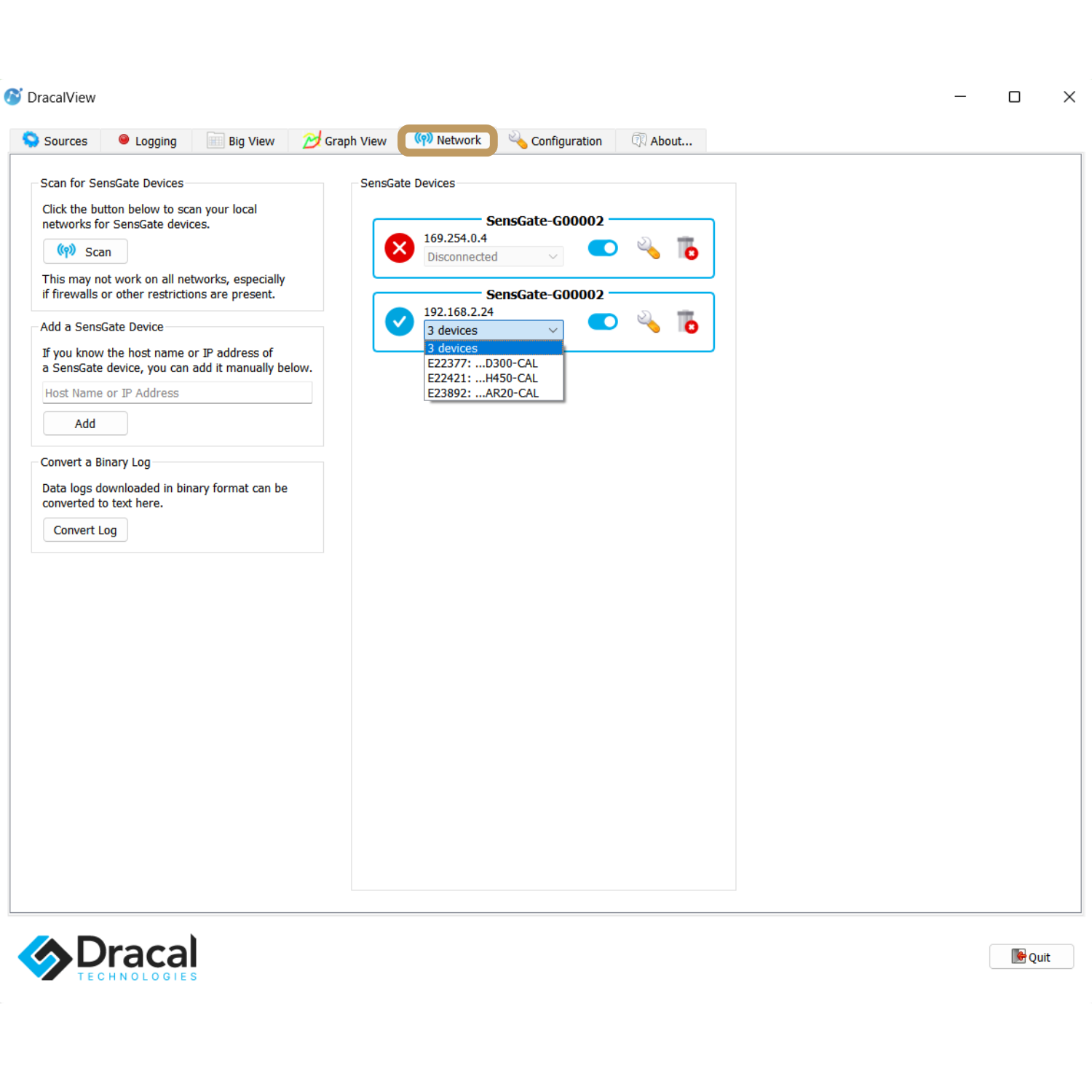Click the Dracal Technologies logo
The height and width of the screenshot is (1092, 1092).
click(x=108, y=957)
